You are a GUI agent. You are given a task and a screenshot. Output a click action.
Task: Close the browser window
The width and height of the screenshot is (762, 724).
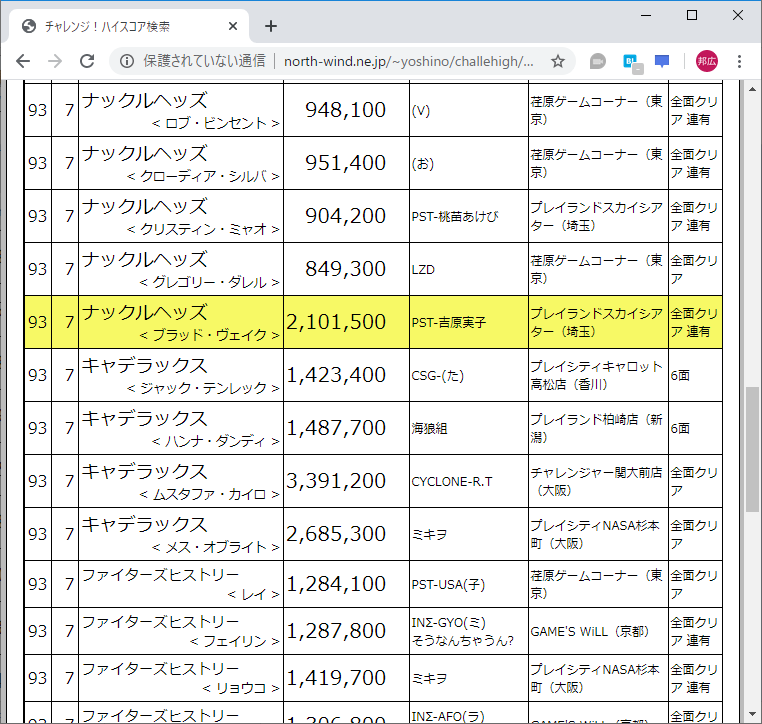pyautogui.click(x=738, y=15)
